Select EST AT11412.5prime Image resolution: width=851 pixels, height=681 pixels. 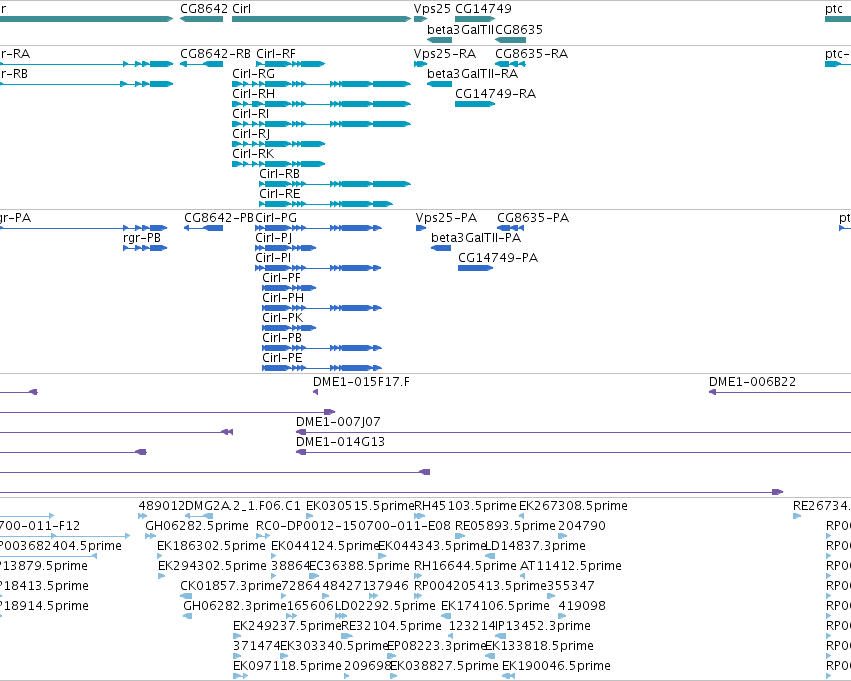pyautogui.click(x=524, y=576)
